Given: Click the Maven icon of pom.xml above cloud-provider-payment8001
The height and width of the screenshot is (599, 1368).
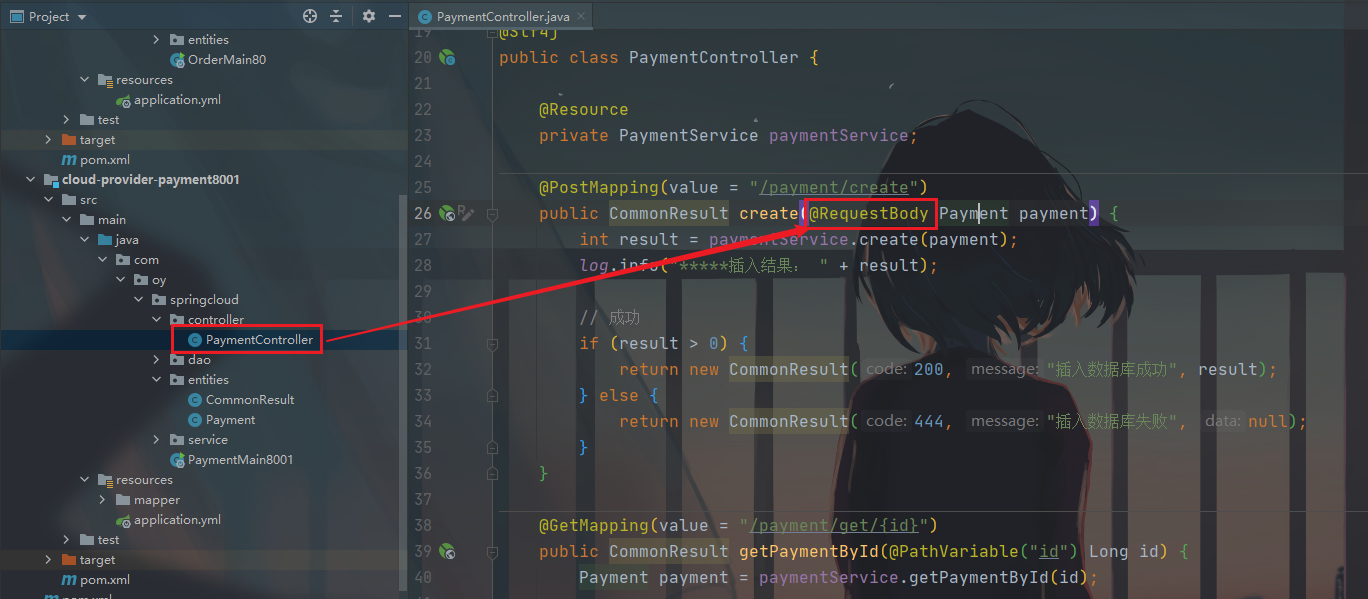Looking at the screenshot, I should [69, 160].
